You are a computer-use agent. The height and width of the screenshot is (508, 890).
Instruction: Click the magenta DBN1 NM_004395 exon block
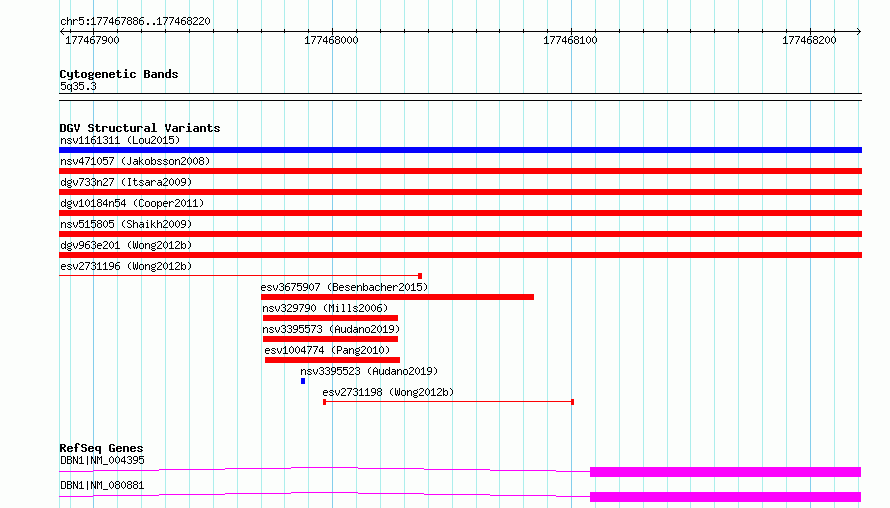click(x=725, y=472)
